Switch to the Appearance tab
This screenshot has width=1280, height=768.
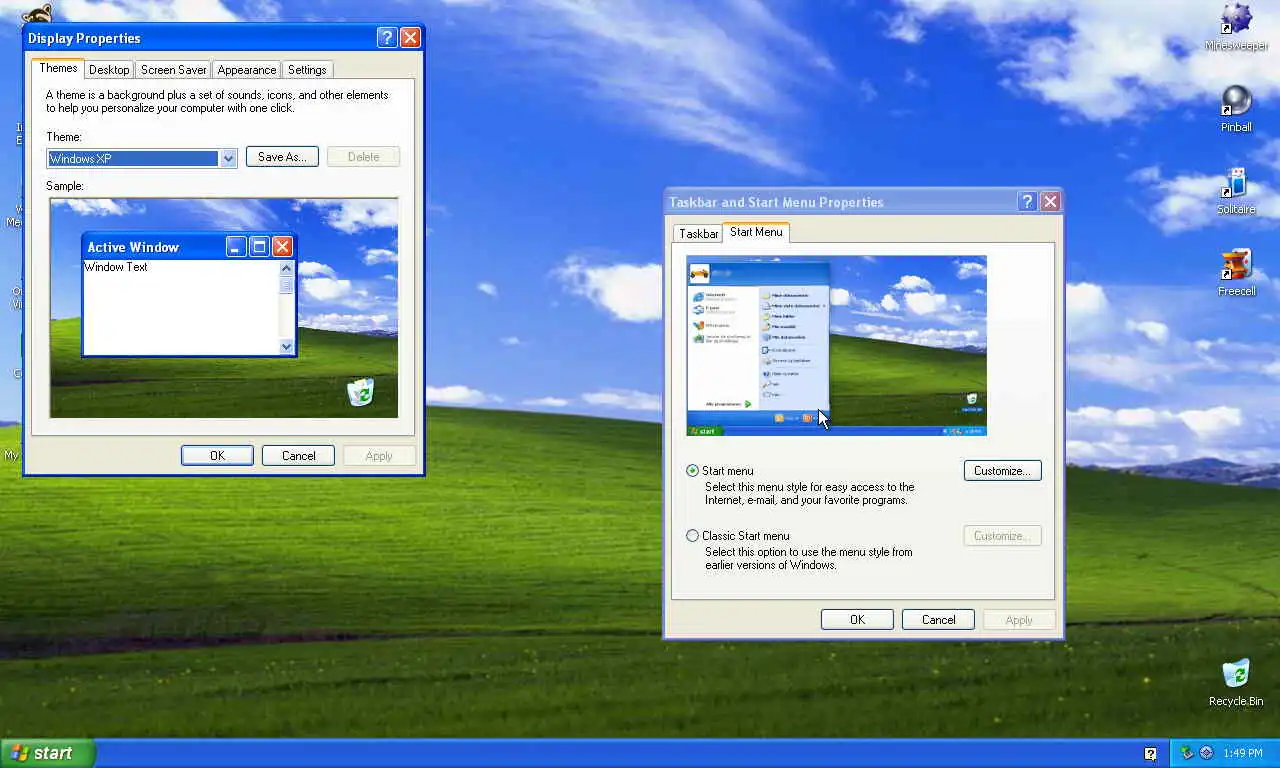click(247, 70)
